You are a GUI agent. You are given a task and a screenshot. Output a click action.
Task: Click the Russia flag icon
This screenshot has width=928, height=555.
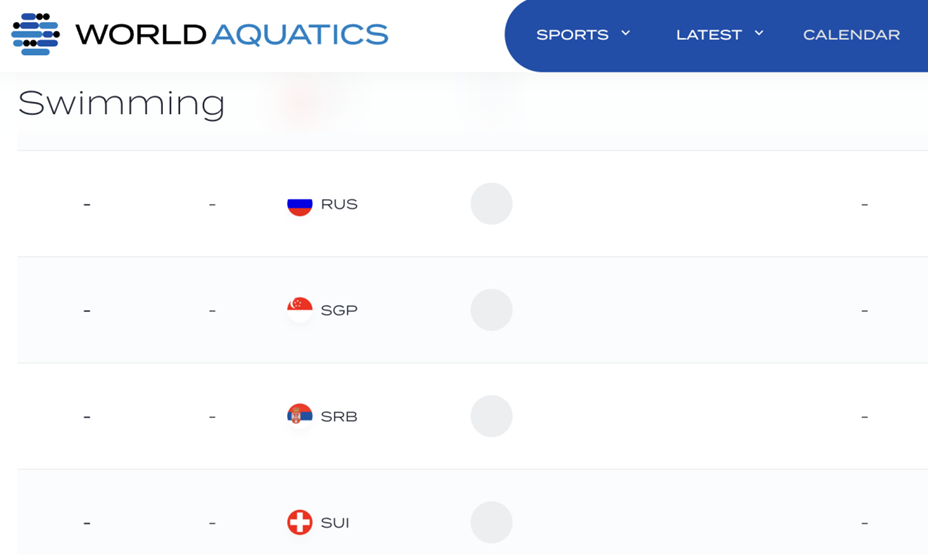click(299, 204)
